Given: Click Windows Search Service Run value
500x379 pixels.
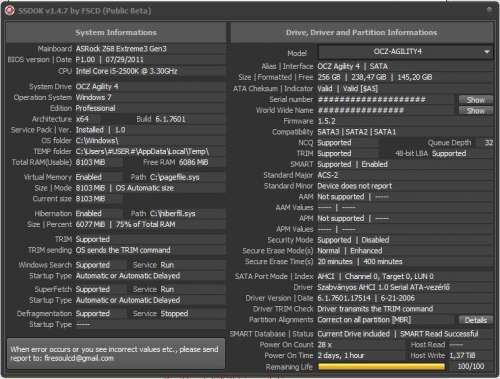Looking at the screenshot, I should pyautogui.click(x=167, y=265).
